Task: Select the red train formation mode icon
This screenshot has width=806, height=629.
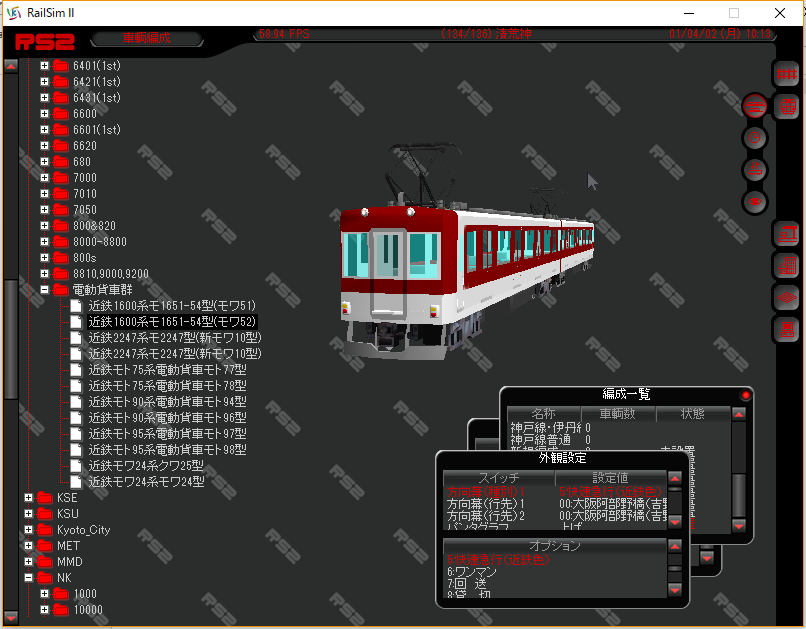Action: pyautogui.click(x=755, y=106)
